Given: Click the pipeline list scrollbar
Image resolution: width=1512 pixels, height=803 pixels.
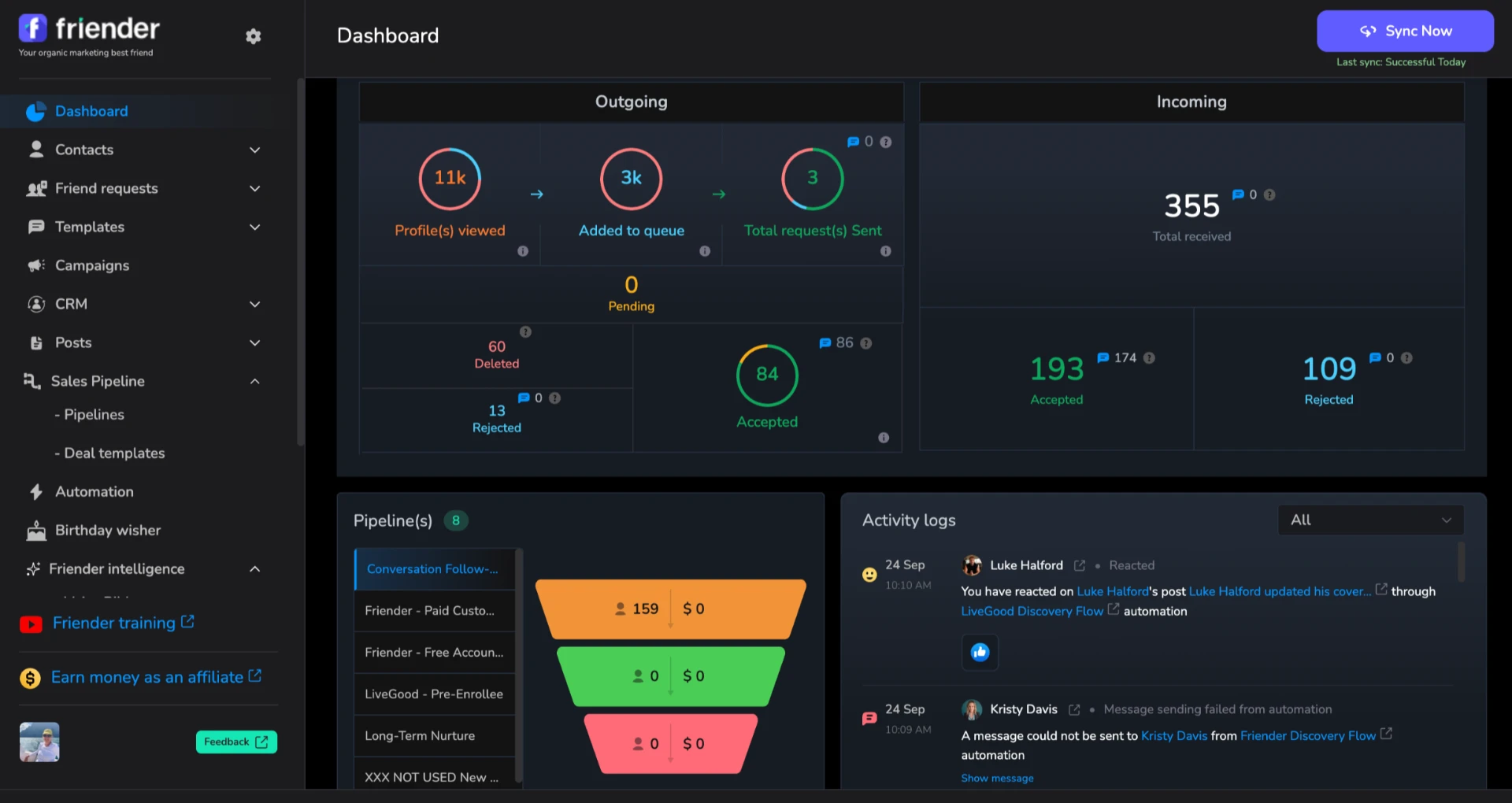Looking at the screenshot, I should 519,665.
